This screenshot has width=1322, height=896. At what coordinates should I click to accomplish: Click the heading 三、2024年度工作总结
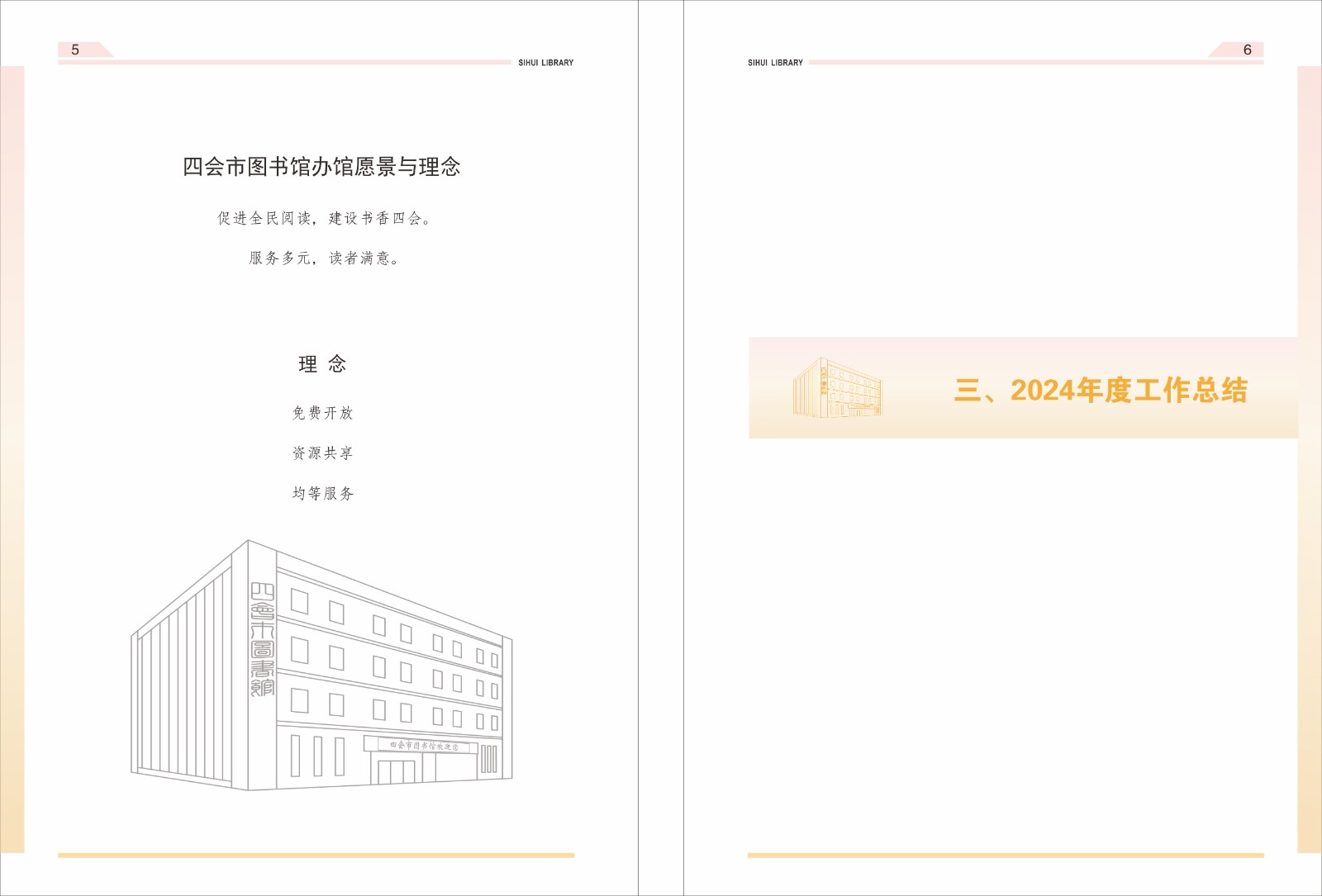click(1100, 390)
